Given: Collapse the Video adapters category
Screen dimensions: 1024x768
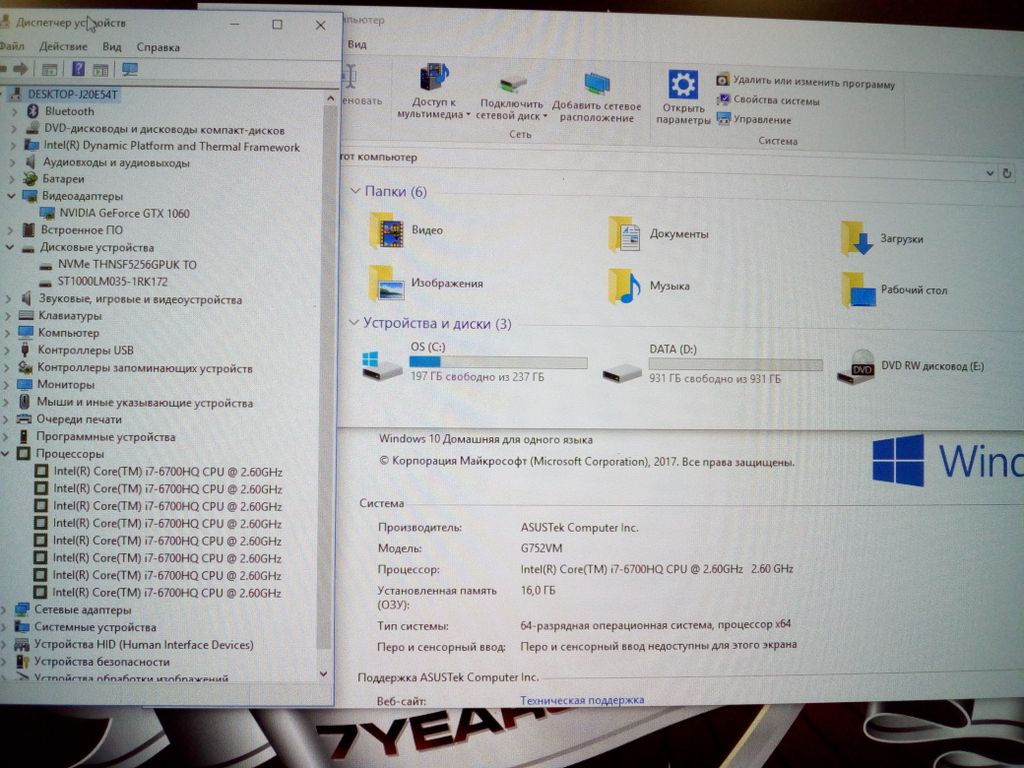Looking at the screenshot, I should point(12,196).
